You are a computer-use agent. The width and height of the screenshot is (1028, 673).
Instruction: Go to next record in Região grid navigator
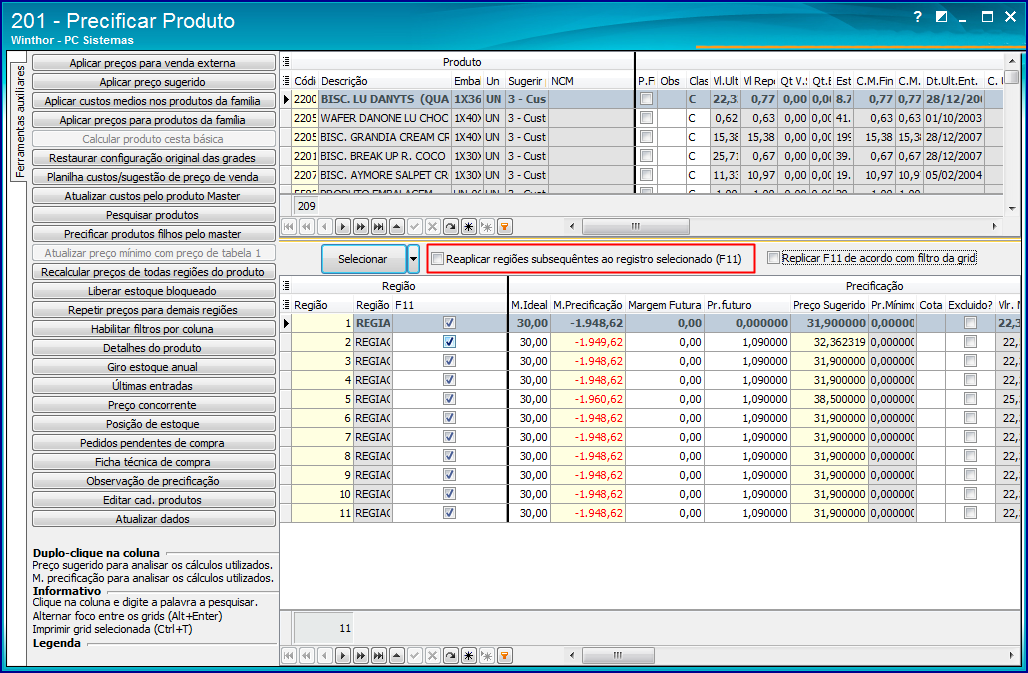coord(342,655)
